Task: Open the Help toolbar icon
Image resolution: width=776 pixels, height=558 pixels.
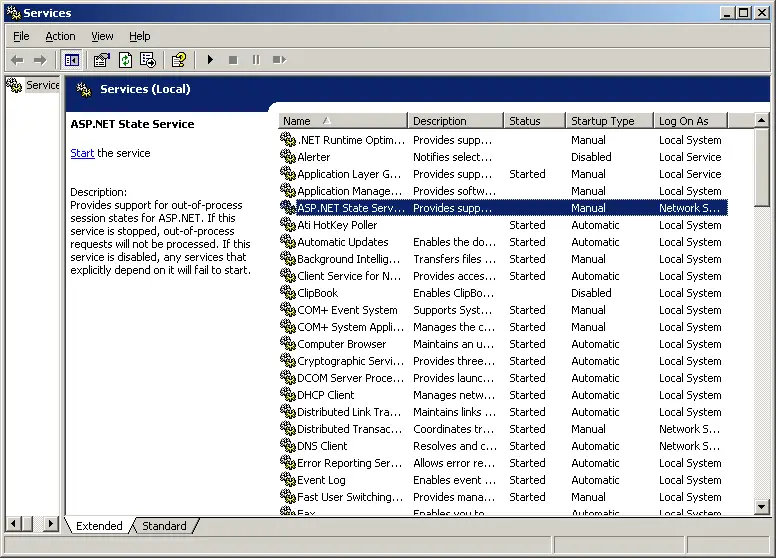Action: [179, 60]
